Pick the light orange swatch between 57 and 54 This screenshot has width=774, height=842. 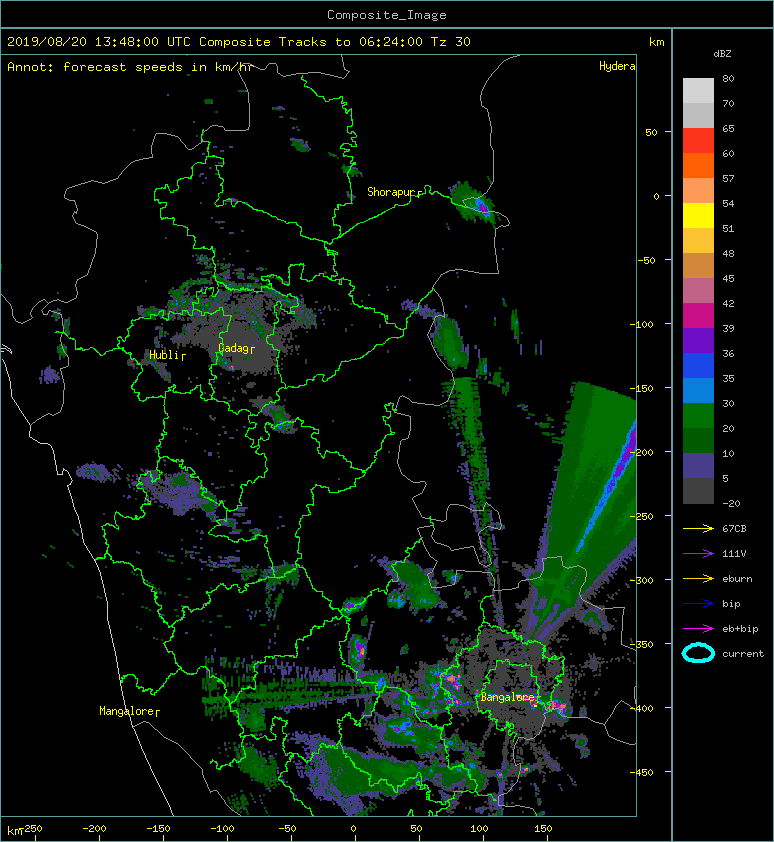(698, 191)
